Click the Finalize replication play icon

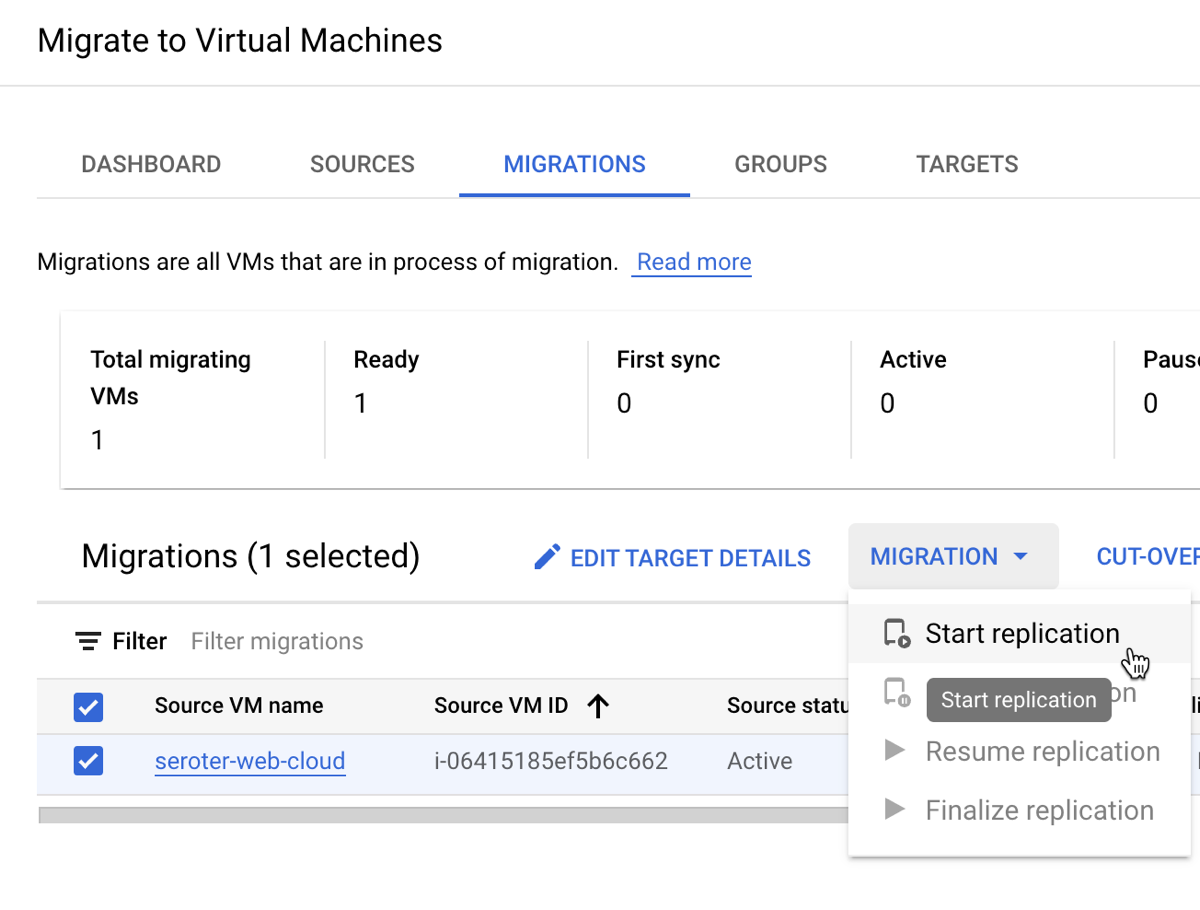[x=895, y=810]
